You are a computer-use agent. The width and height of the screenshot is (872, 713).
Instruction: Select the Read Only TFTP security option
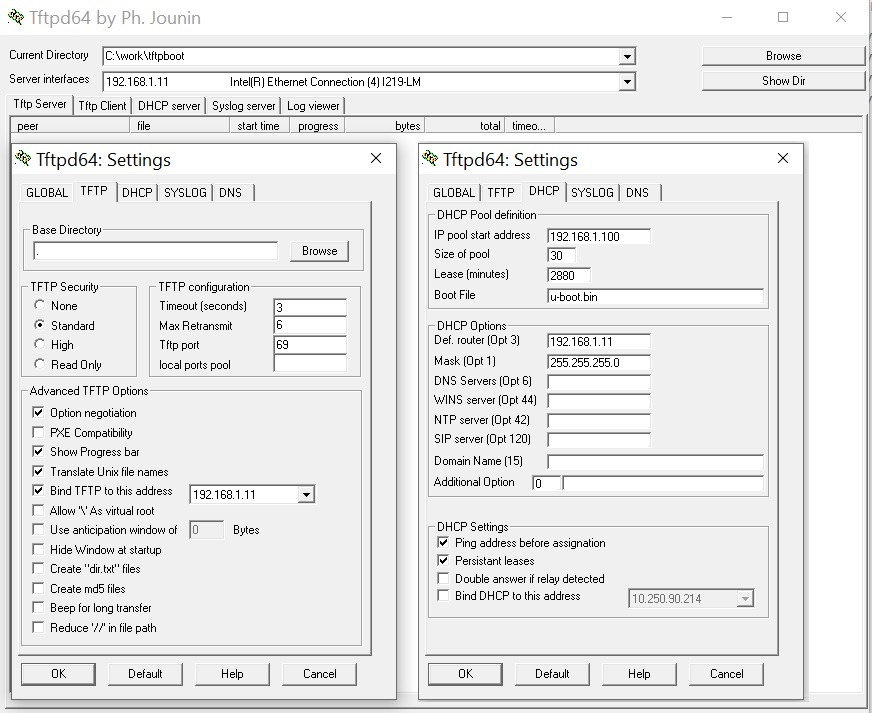point(39,364)
